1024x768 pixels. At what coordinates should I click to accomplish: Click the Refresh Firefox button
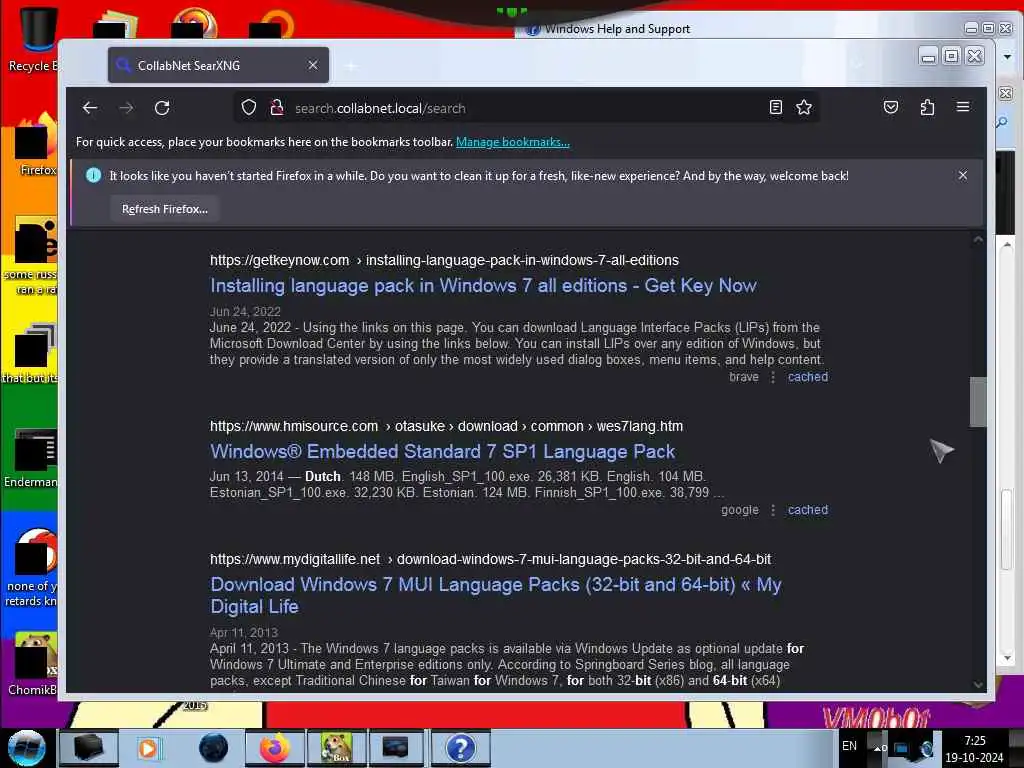[x=165, y=209]
